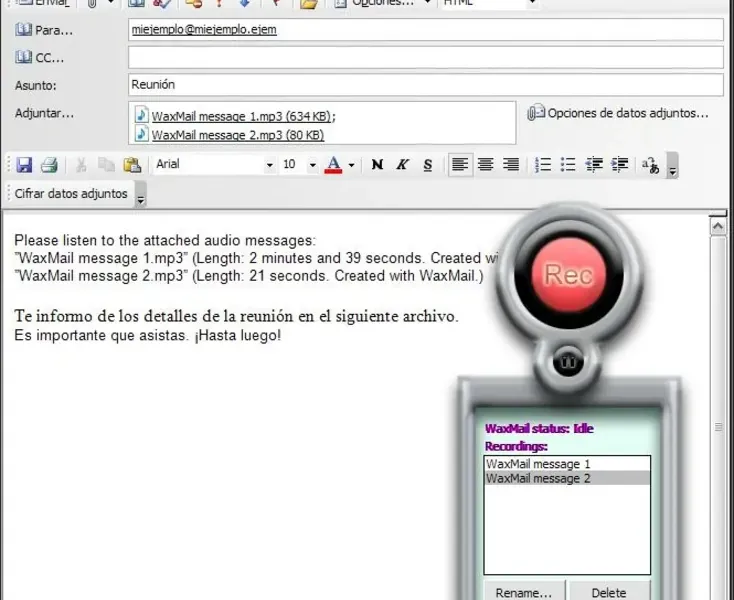Click the small WaxMail pause knob below Rec
Viewport: 734px width, 600px height.
(x=568, y=362)
